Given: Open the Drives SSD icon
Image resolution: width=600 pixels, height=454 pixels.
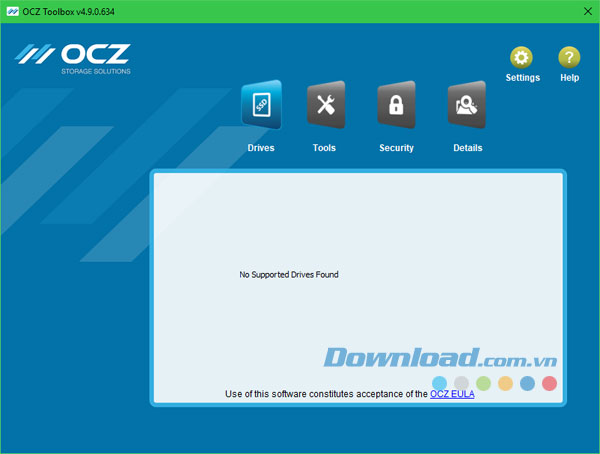Looking at the screenshot, I should (262, 105).
